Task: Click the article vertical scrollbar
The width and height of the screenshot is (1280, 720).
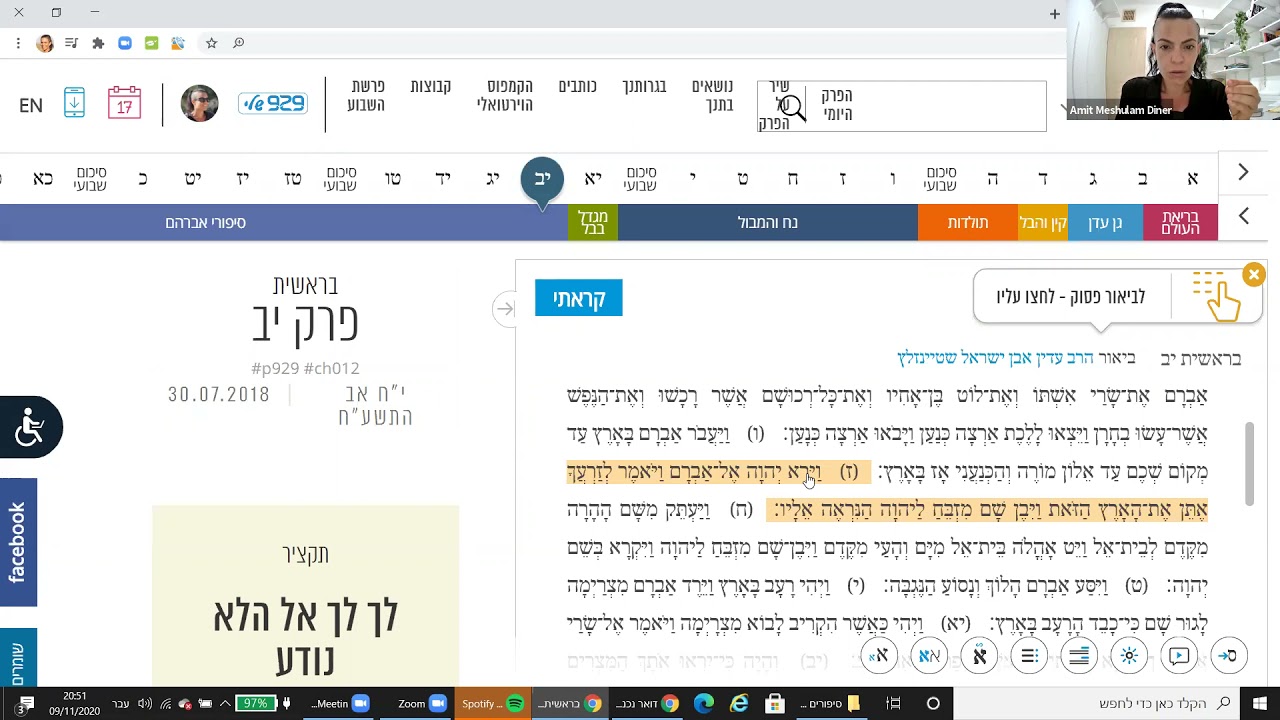Action: pos(1250,463)
